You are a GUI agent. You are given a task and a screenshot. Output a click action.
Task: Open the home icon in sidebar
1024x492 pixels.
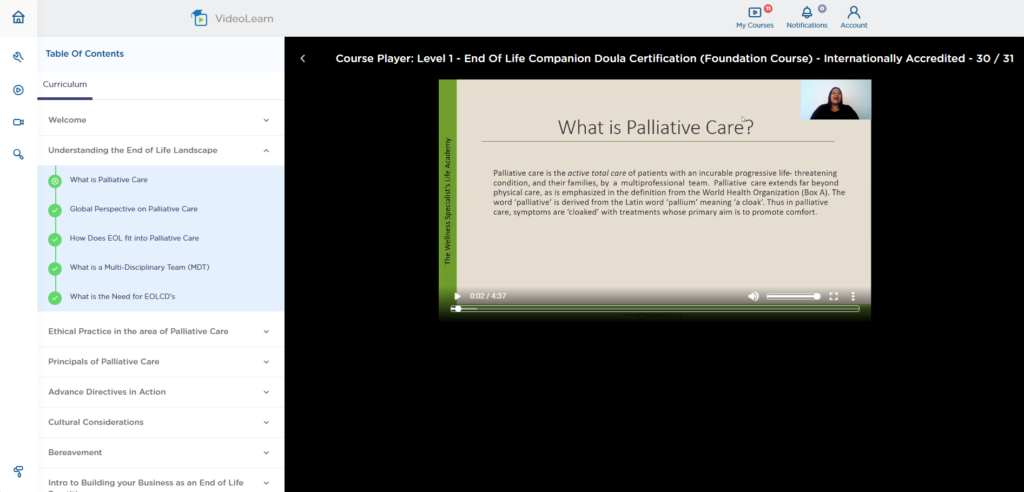coord(18,17)
